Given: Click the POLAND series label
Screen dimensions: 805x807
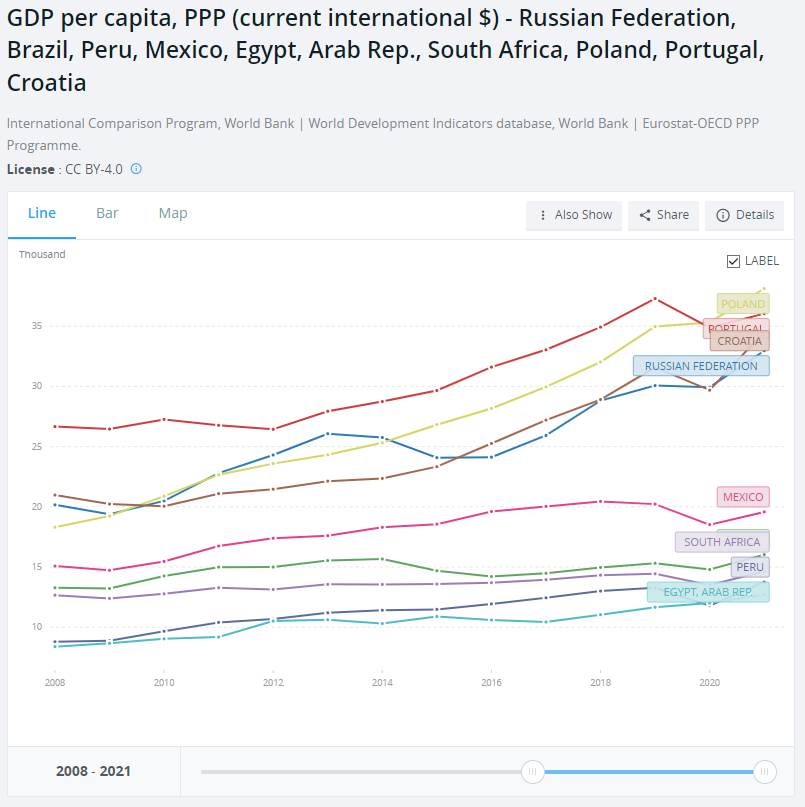Looking at the screenshot, I should 743,304.
